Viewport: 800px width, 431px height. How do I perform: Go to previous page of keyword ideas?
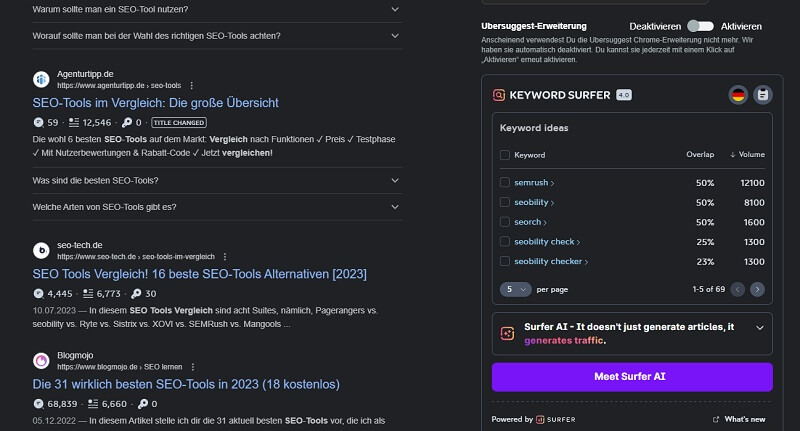pos(737,289)
